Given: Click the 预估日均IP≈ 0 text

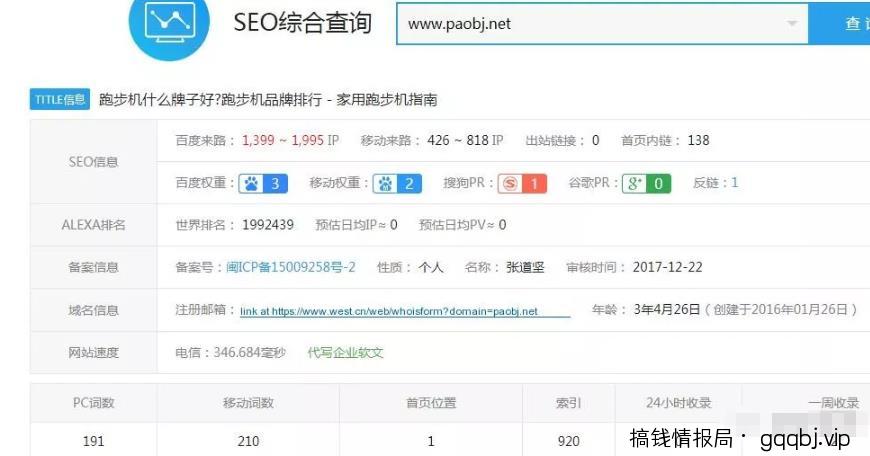Looking at the screenshot, I should [x=356, y=225].
